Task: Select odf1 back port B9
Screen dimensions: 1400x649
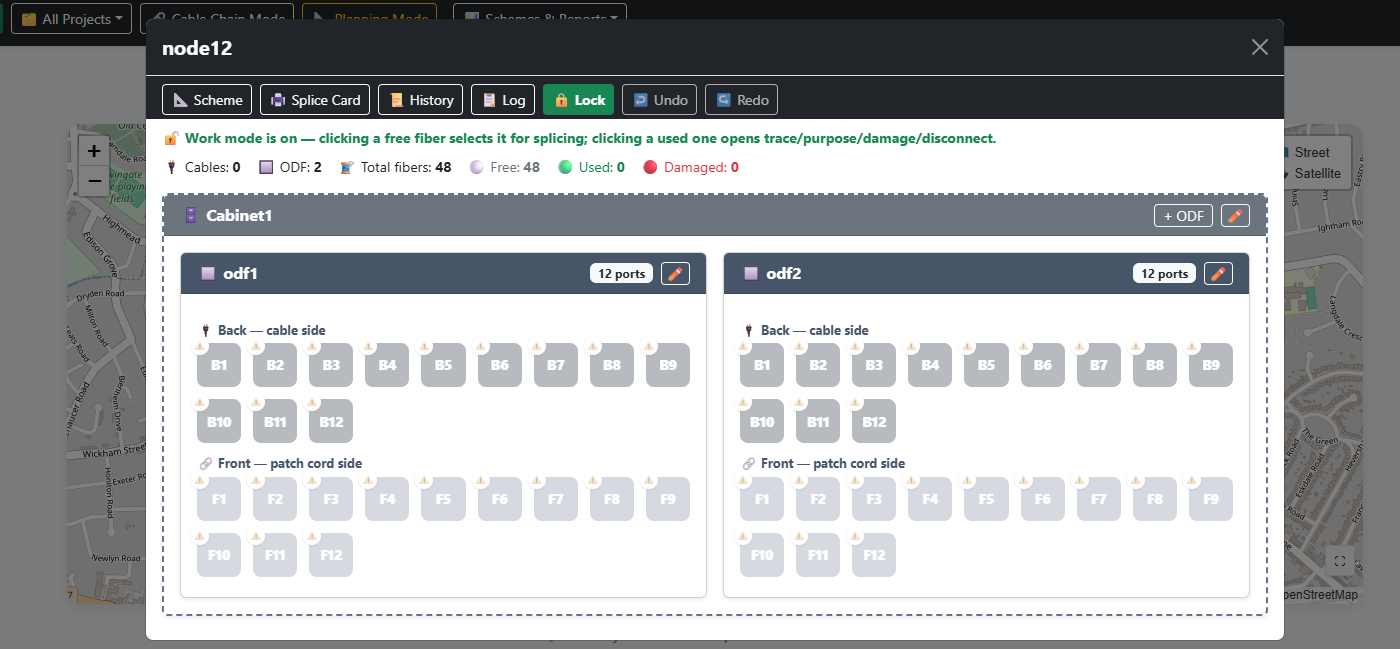Action: click(x=668, y=365)
